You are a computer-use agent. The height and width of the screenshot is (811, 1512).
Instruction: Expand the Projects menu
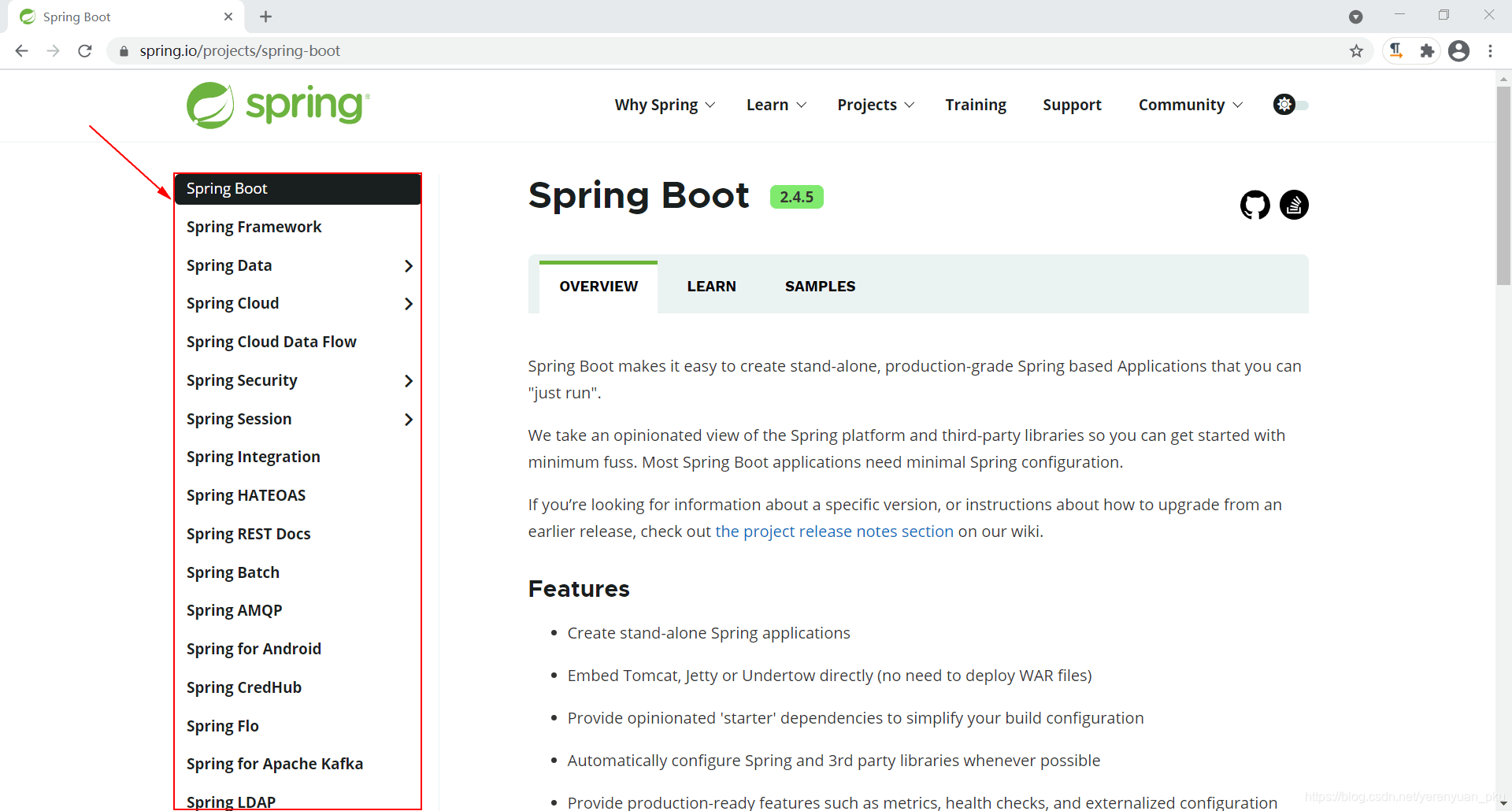876,105
